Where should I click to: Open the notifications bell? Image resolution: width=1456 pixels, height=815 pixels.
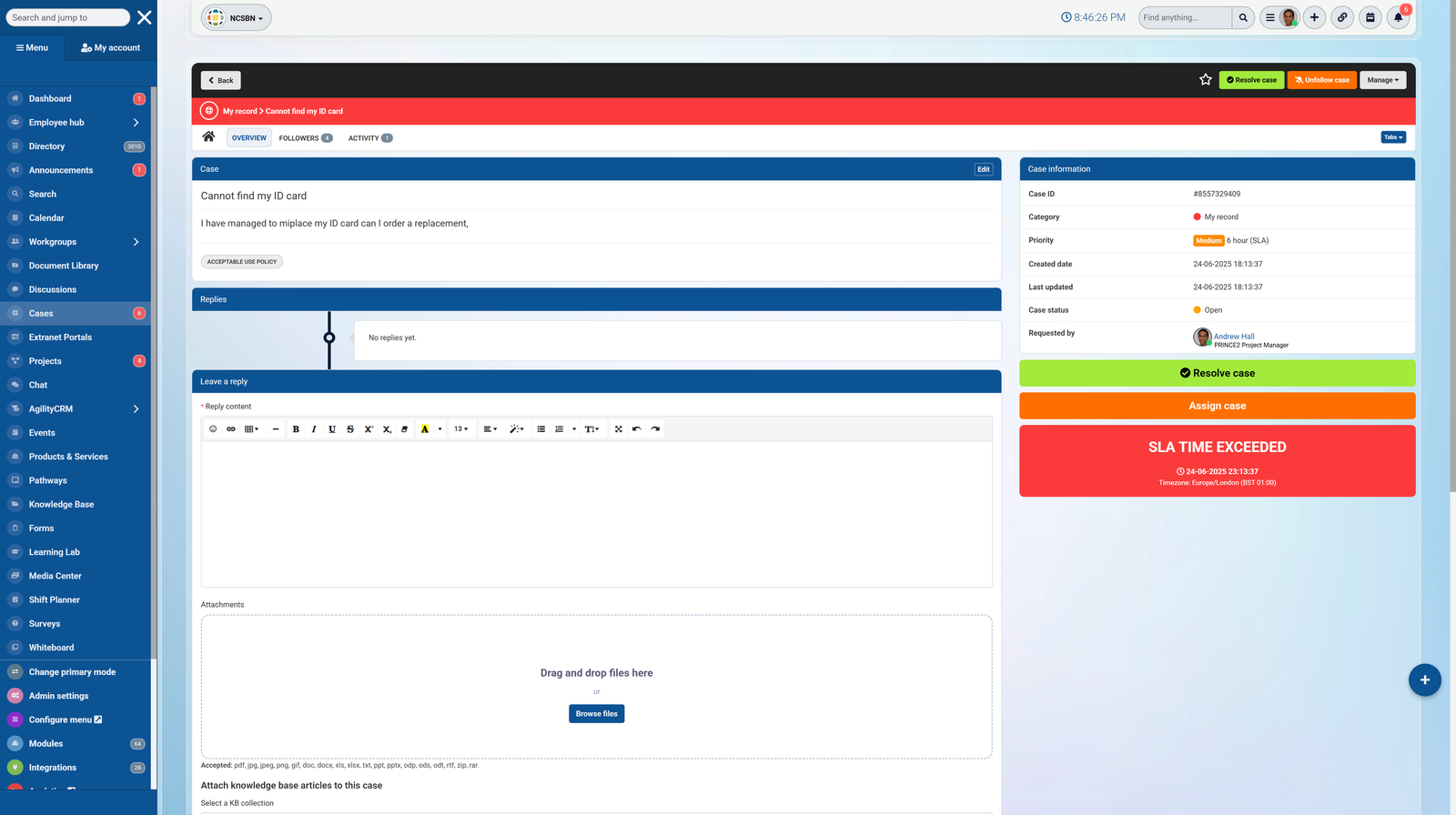click(x=1398, y=17)
